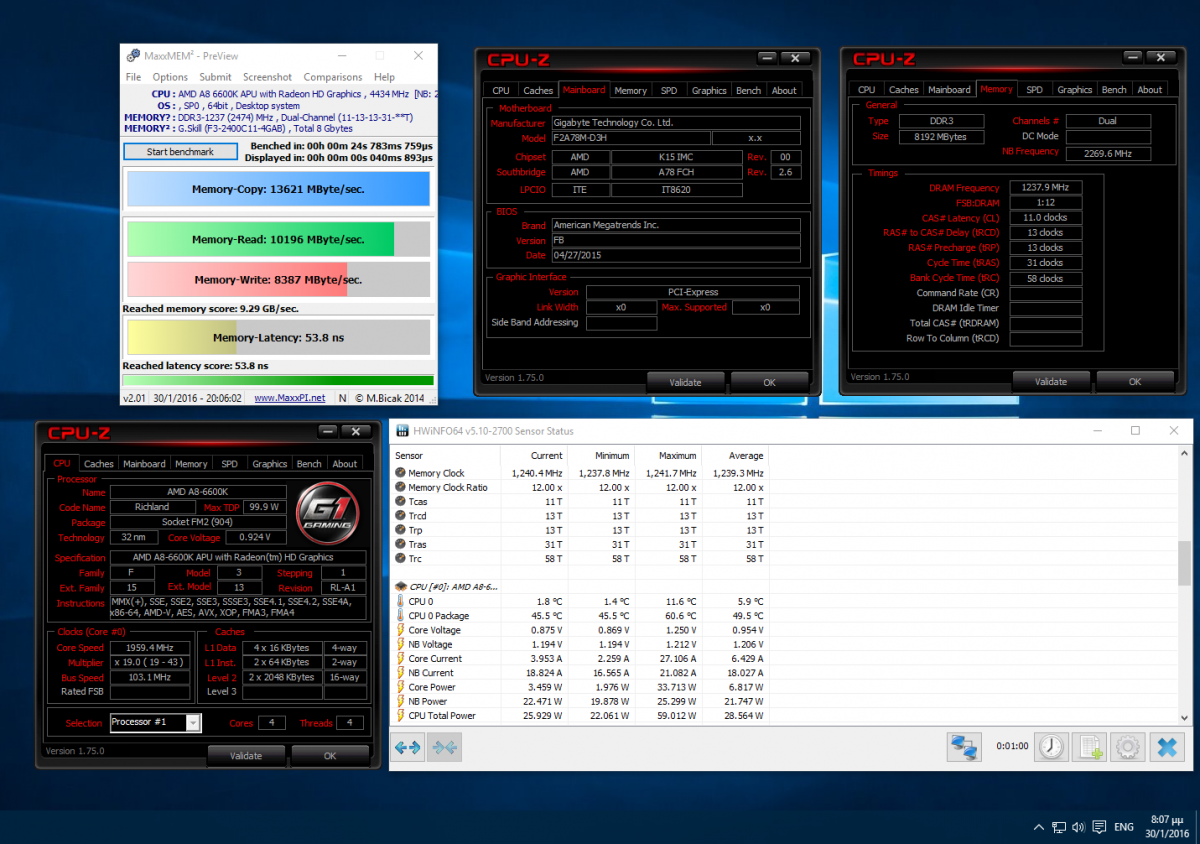The height and width of the screenshot is (844, 1200).
Task: Click the CPU 0 thermometer icon
Action: [401, 602]
